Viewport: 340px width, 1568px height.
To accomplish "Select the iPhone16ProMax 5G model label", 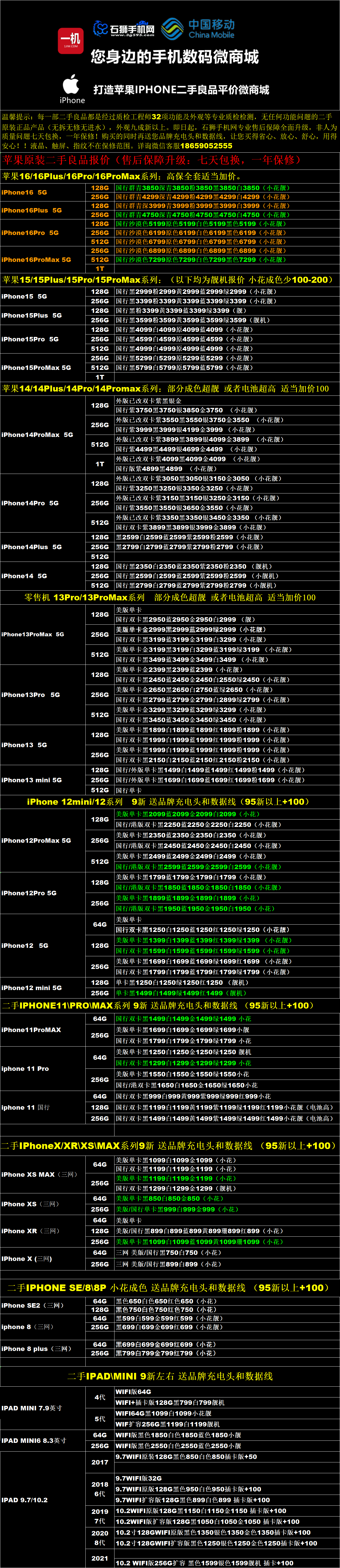I will (x=36, y=259).
